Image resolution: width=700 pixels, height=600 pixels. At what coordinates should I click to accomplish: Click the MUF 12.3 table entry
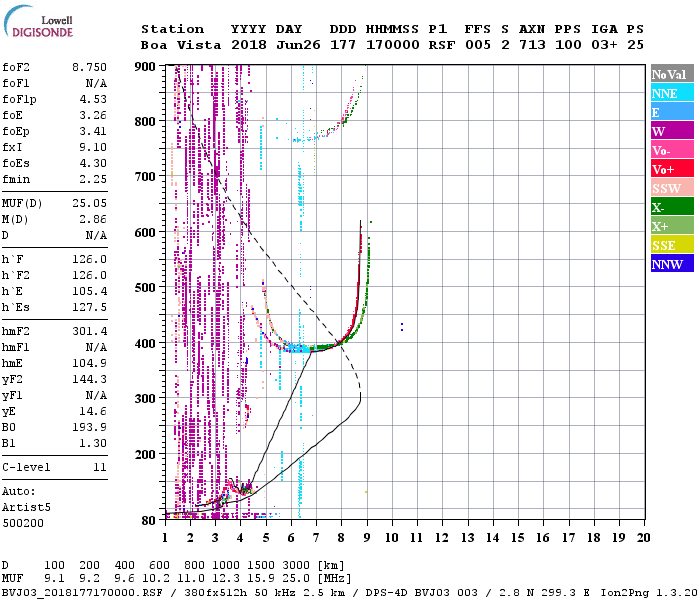click(226, 579)
